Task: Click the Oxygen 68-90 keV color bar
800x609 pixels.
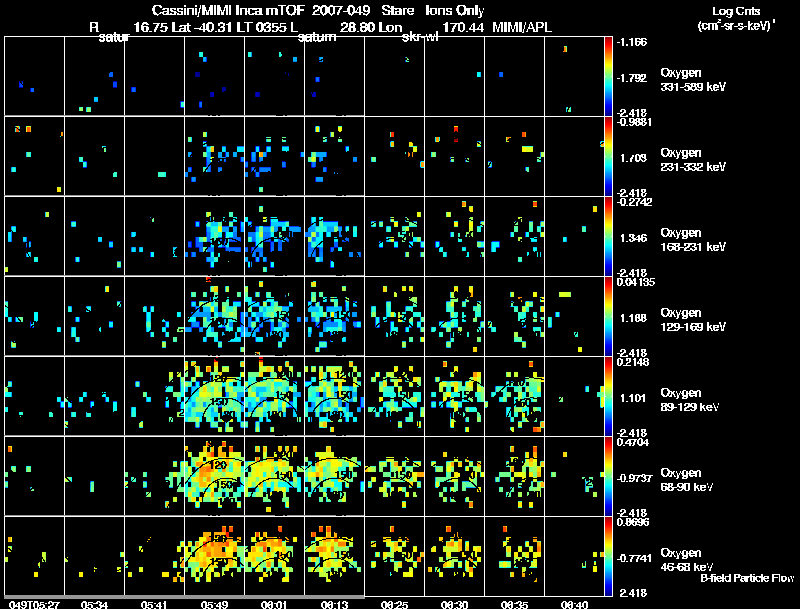Action: tap(608, 476)
